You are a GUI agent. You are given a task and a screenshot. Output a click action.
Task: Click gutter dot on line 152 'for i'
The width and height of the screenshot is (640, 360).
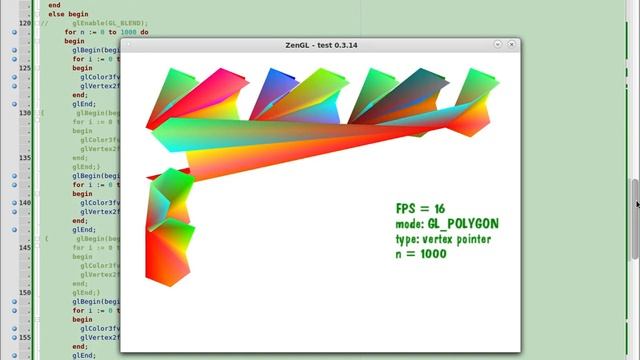[x=15, y=311]
